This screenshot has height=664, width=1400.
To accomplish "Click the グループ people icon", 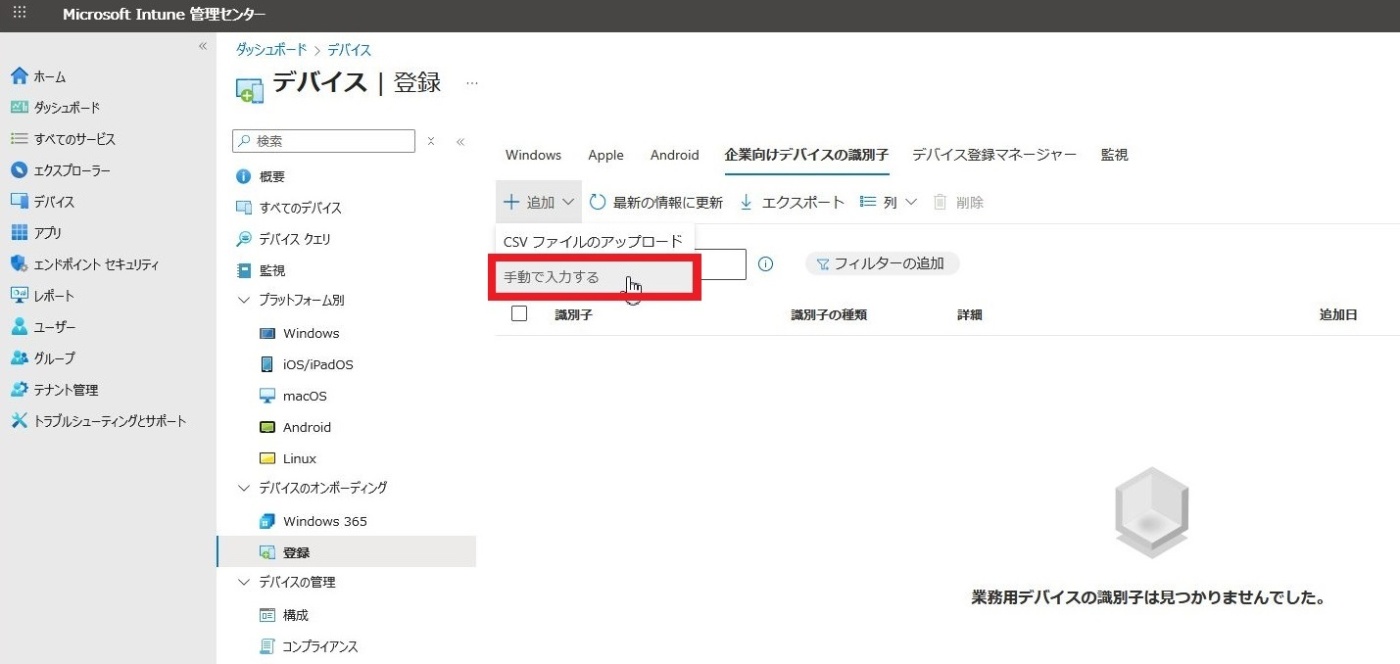I will (19, 358).
